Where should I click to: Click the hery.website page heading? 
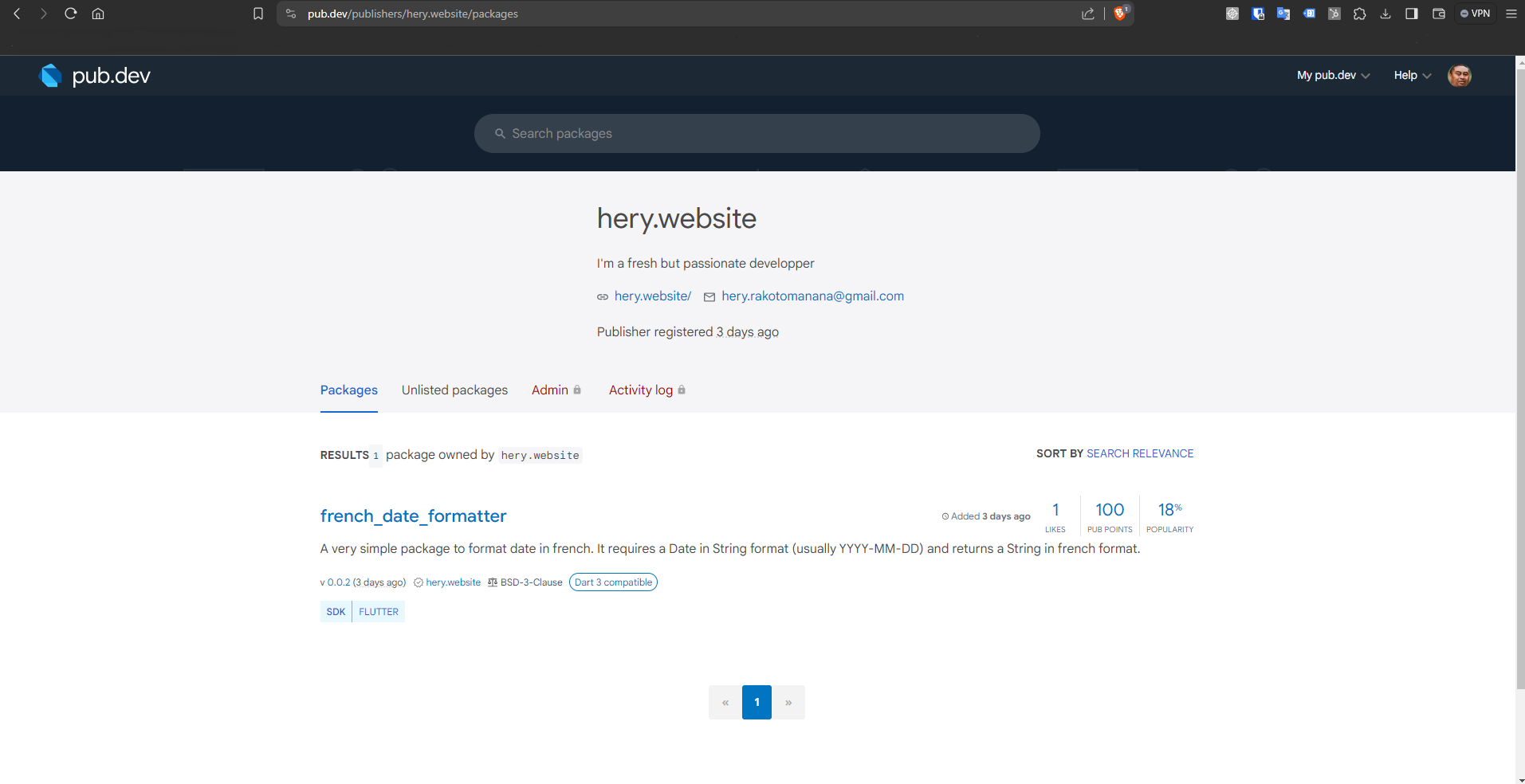click(677, 218)
